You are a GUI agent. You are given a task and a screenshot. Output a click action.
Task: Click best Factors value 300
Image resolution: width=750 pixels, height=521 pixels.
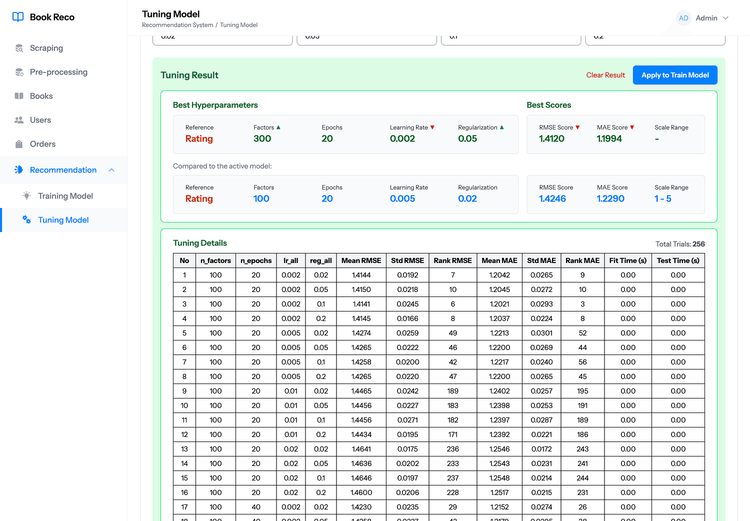click(262, 139)
